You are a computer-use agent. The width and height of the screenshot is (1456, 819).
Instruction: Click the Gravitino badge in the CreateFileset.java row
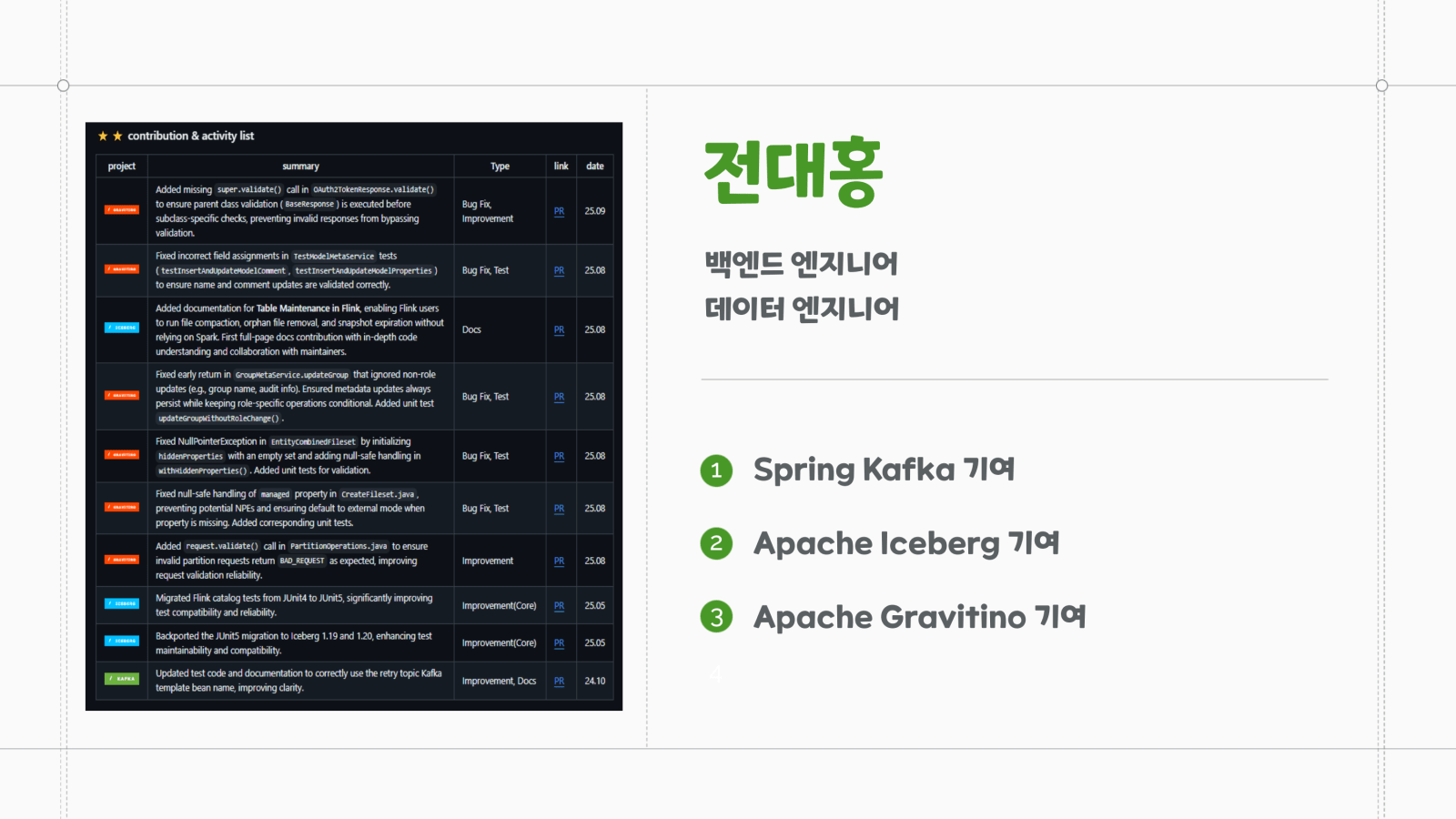click(x=121, y=508)
